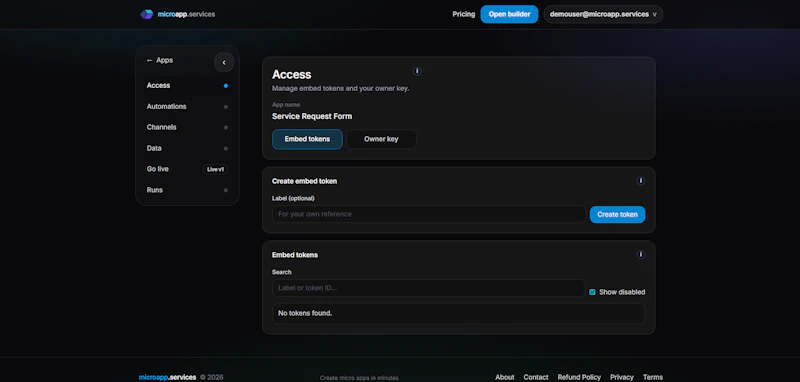Open the Privacy footer link
Viewport: 800px width, 382px height.
pyautogui.click(x=622, y=377)
